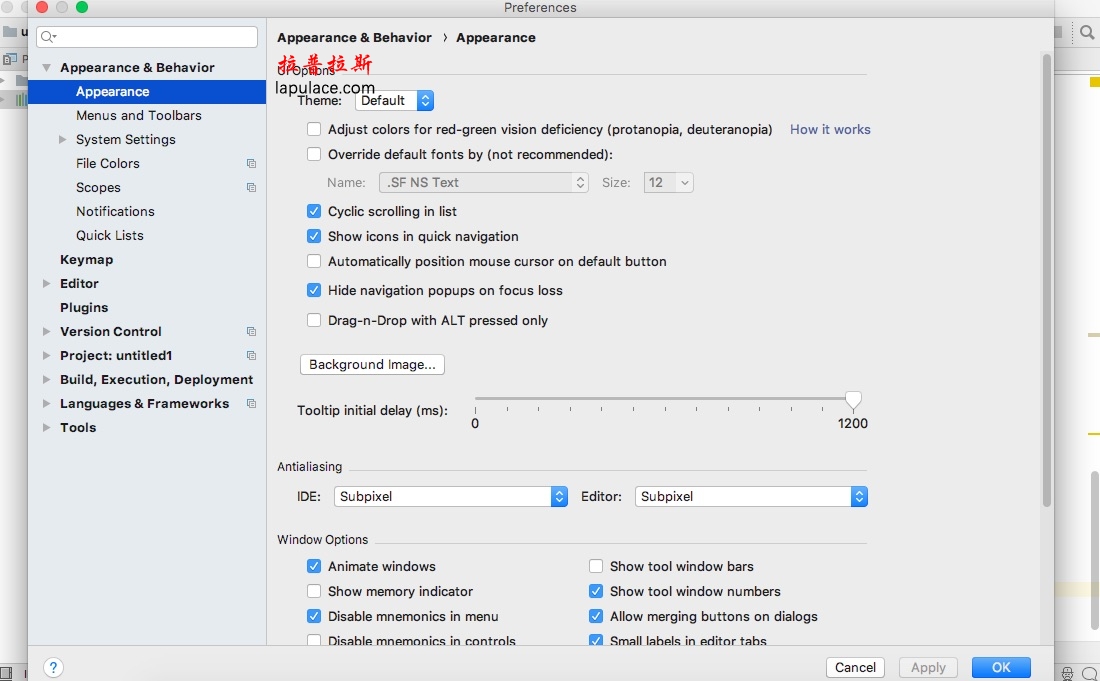Open the Theme dropdown

pos(394,100)
